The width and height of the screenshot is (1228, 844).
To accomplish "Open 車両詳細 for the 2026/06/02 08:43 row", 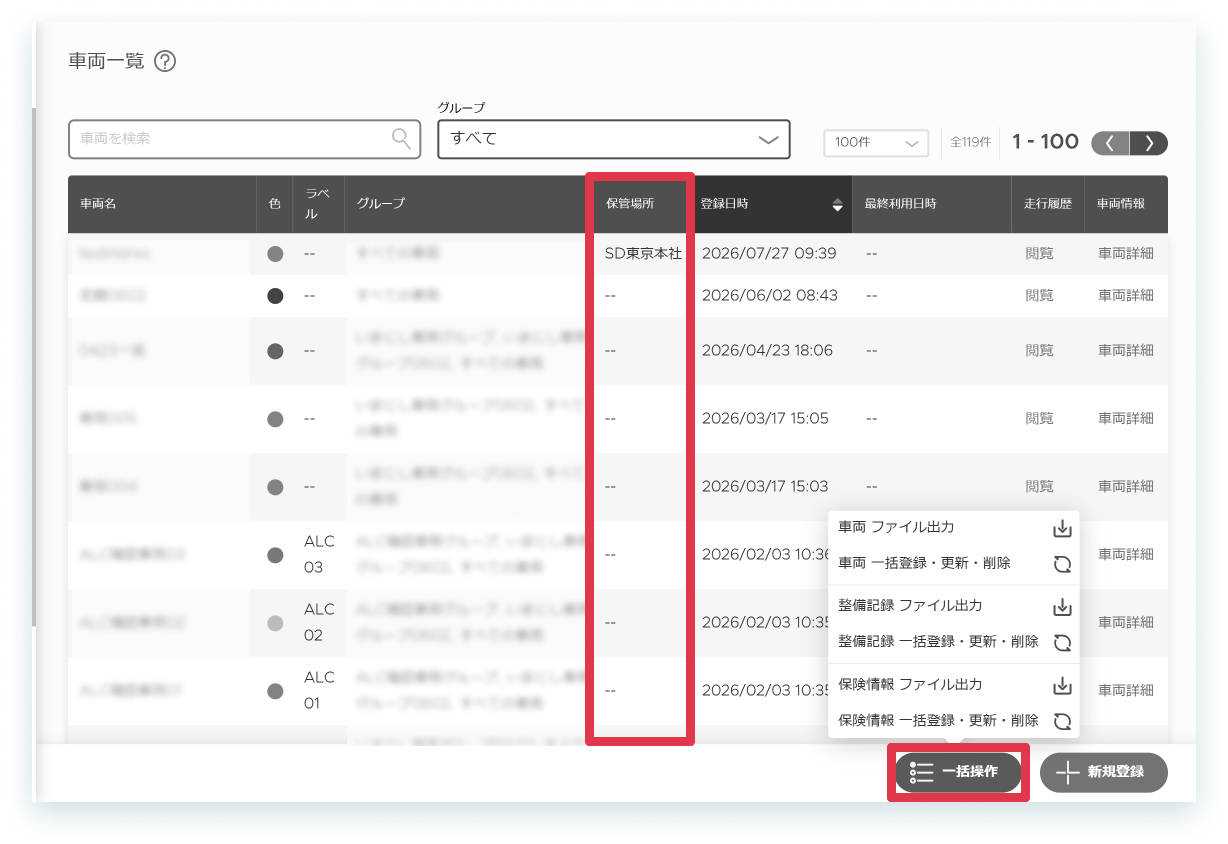I will click(x=1126, y=296).
